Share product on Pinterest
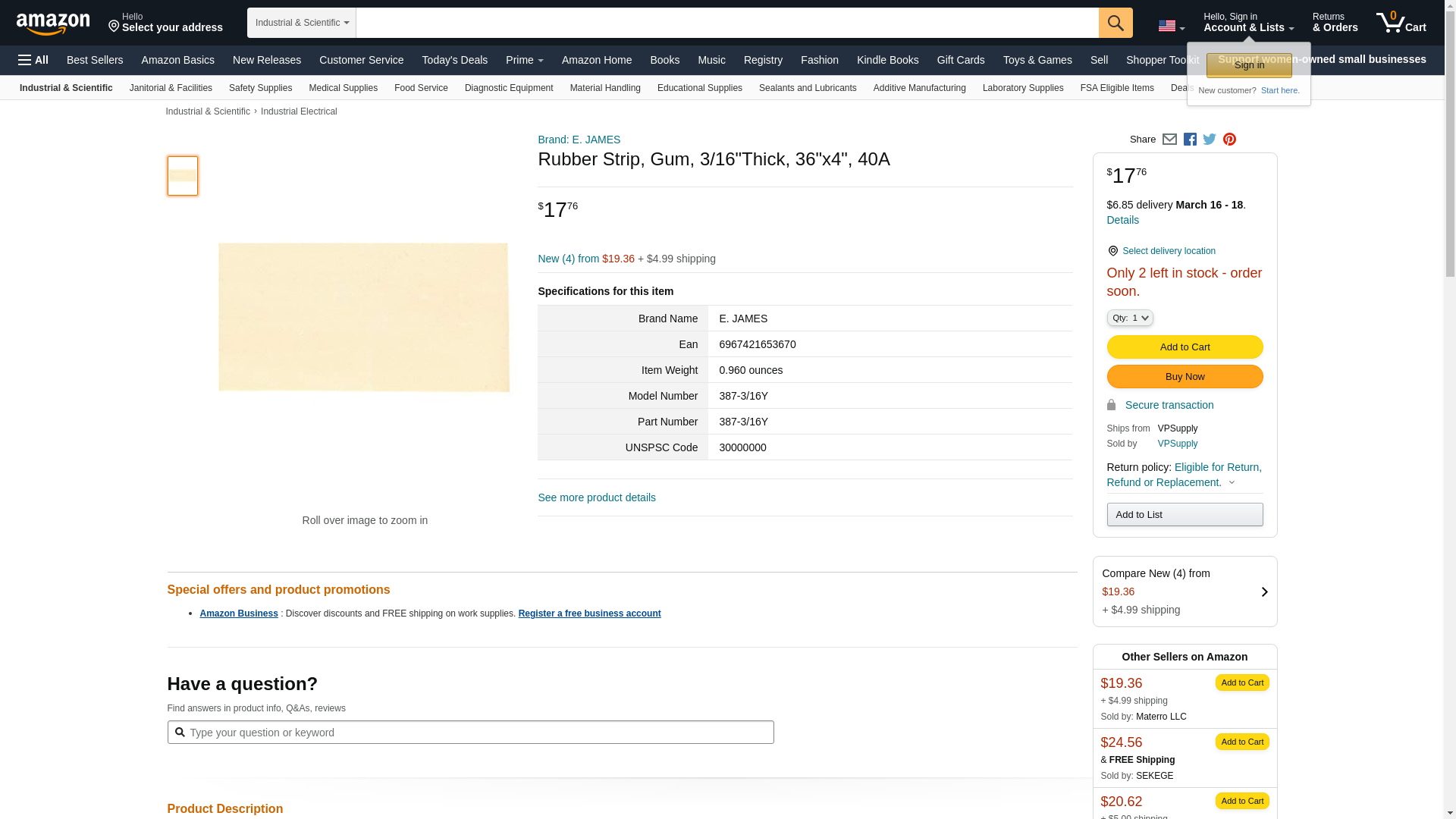This screenshot has width=1456, height=819. pyautogui.click(x=1229, y=140)
